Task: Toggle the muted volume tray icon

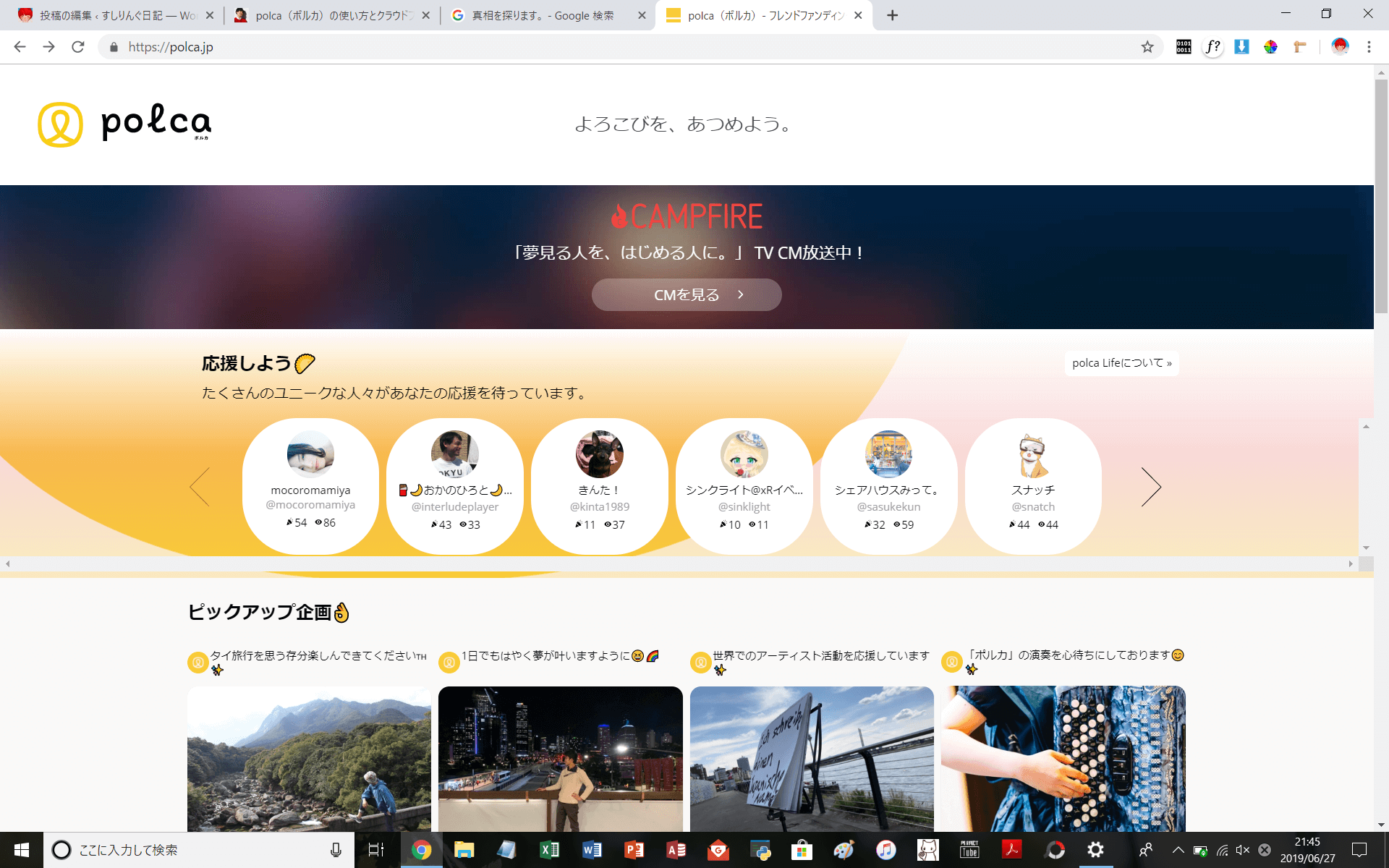Action: (x=1243, y=850)
